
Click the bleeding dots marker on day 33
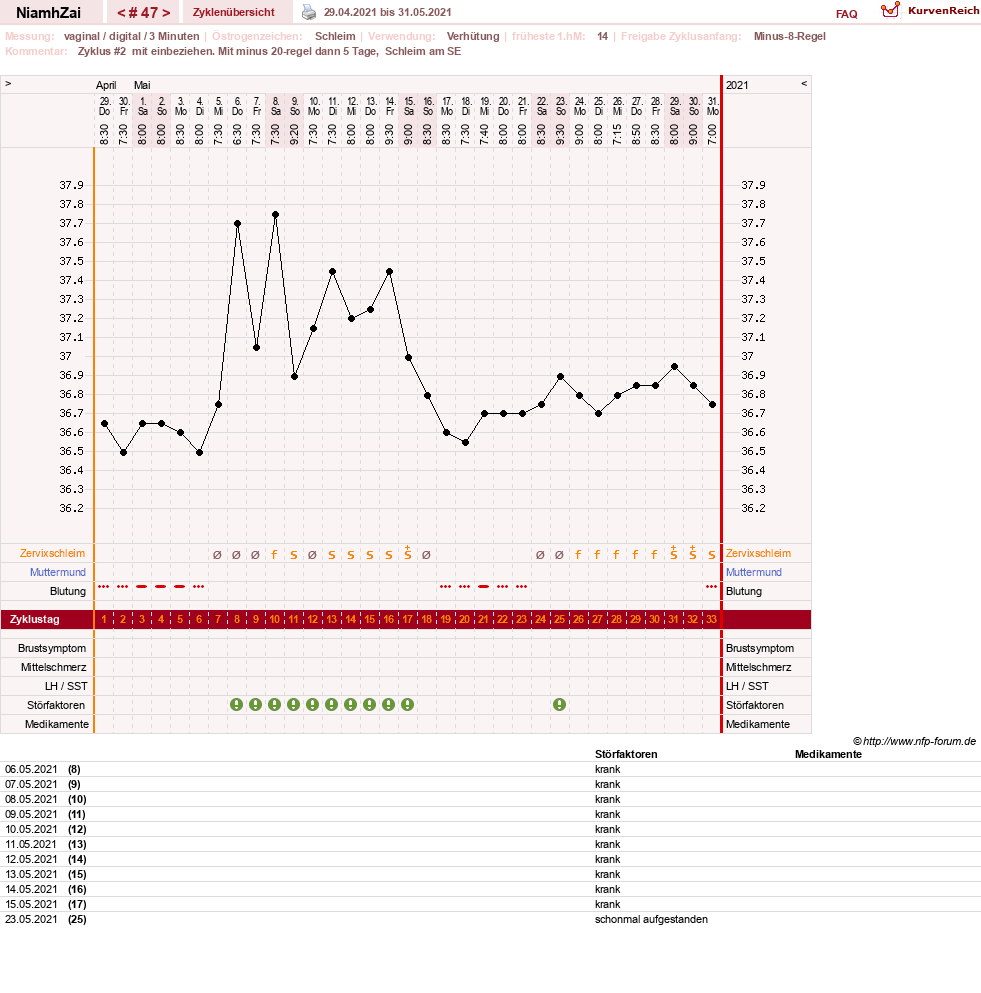pos(711,586)
